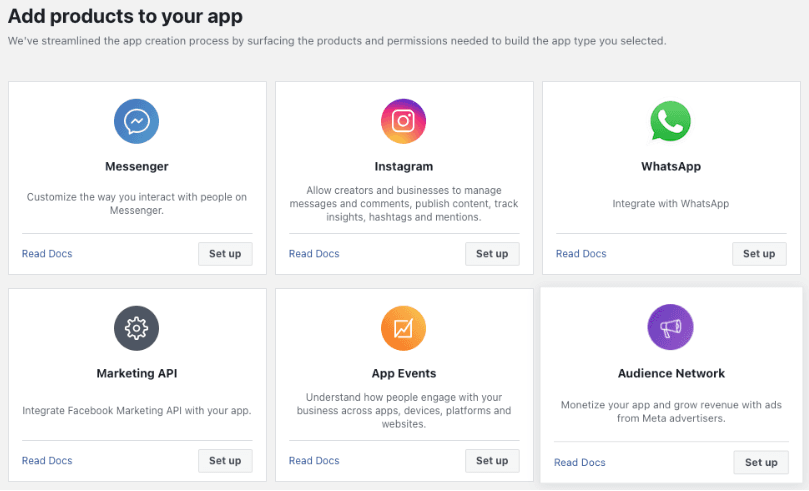This screenshot has height=491, width=809.
Task: Open Read Docs for Messenger
Action: (47, 254)
